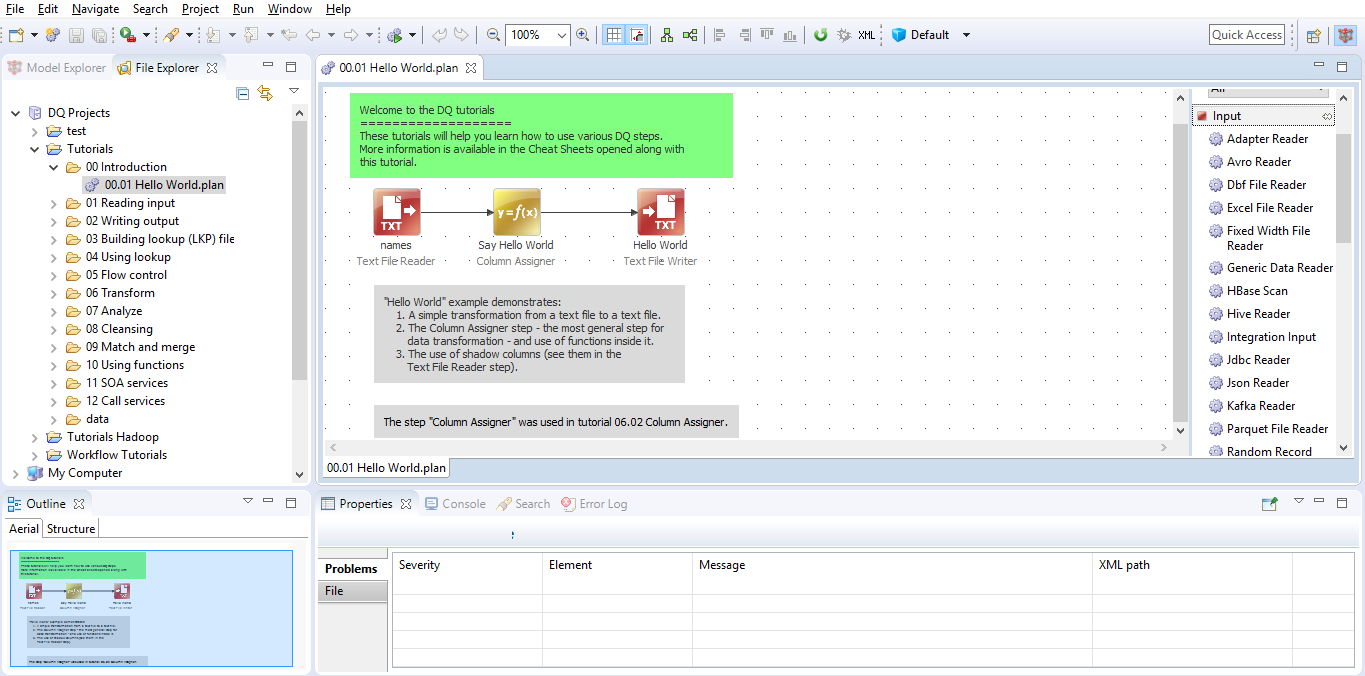Open the File Explorer view menu arrow
This screenshot has height=676, width=1365.
point(294,91)
